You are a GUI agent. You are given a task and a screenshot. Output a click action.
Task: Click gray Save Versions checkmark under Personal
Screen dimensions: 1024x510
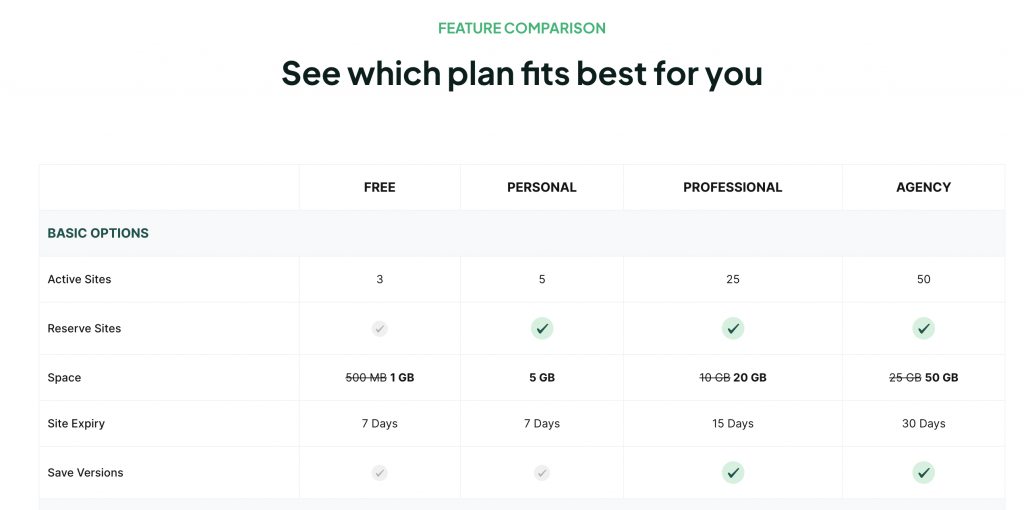[542, 472]
